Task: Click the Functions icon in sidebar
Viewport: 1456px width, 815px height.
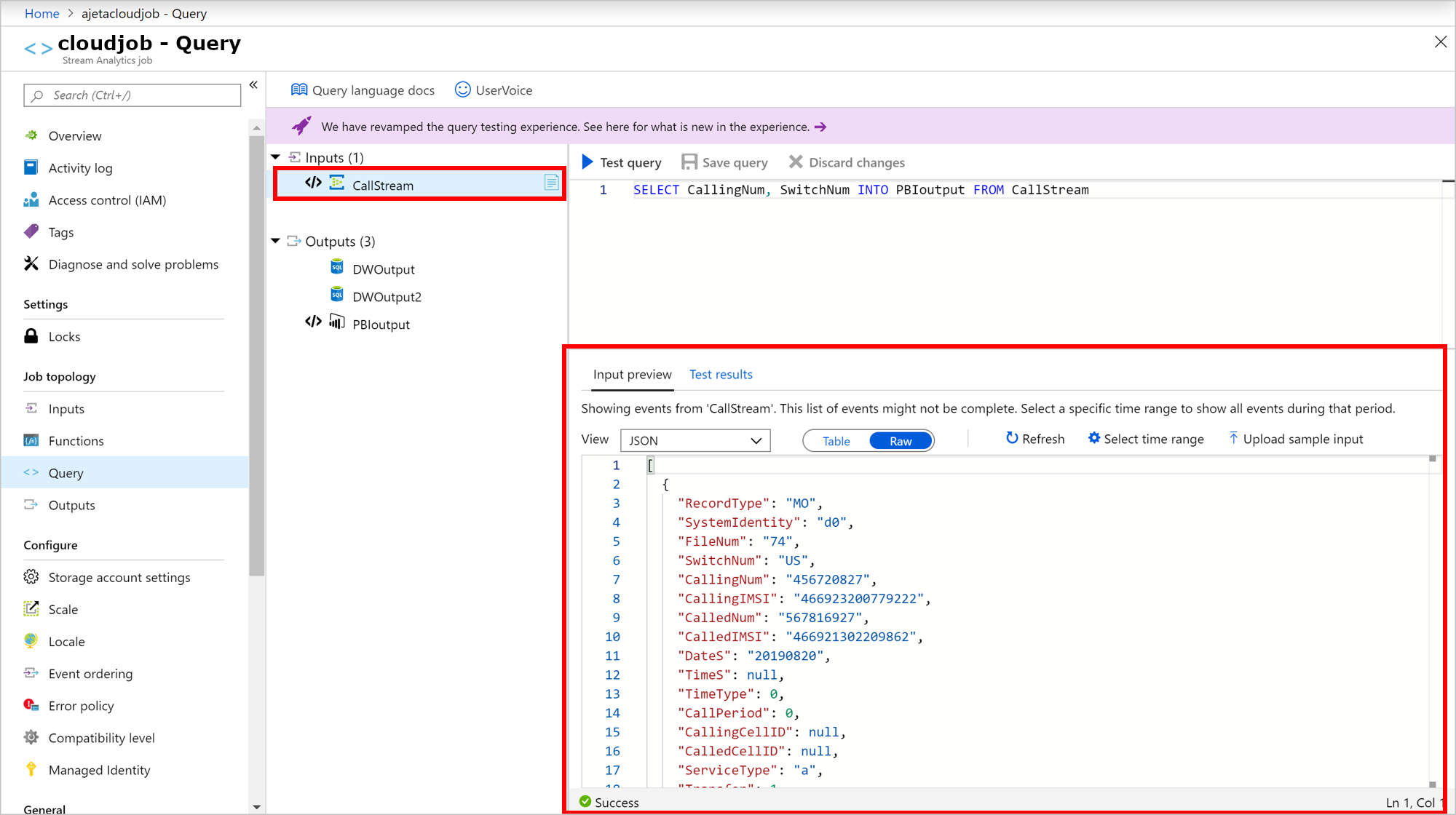Action: [x=32, y=440]
